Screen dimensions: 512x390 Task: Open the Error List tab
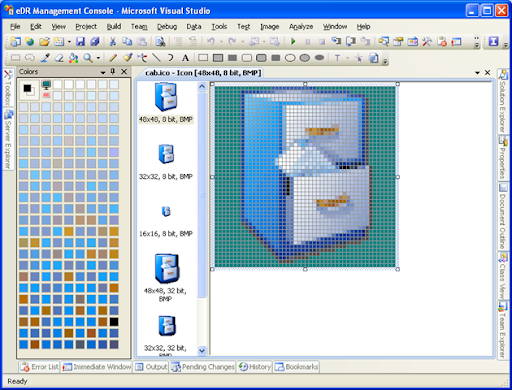39,367
